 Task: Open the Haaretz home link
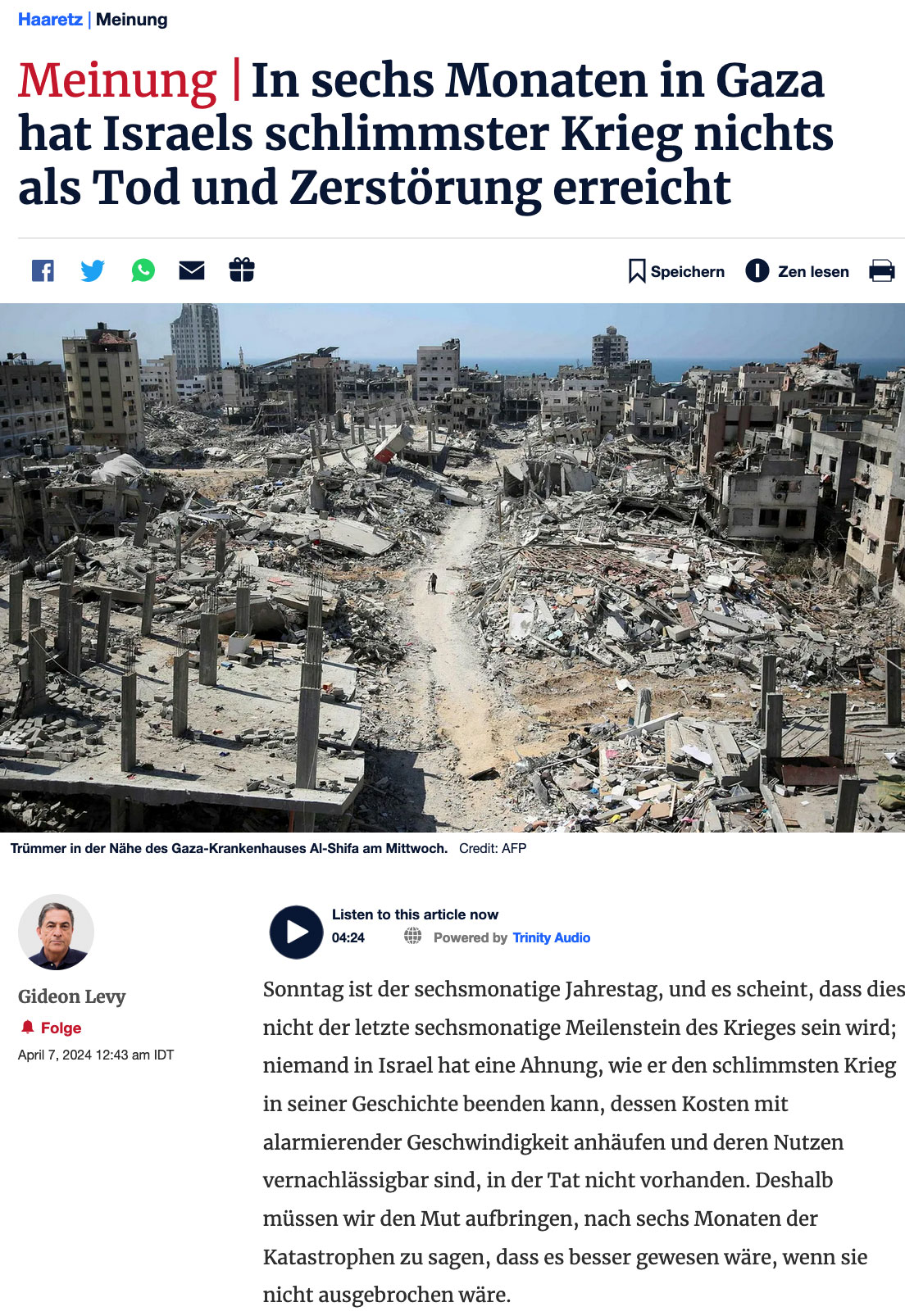(x=50, y=20)
